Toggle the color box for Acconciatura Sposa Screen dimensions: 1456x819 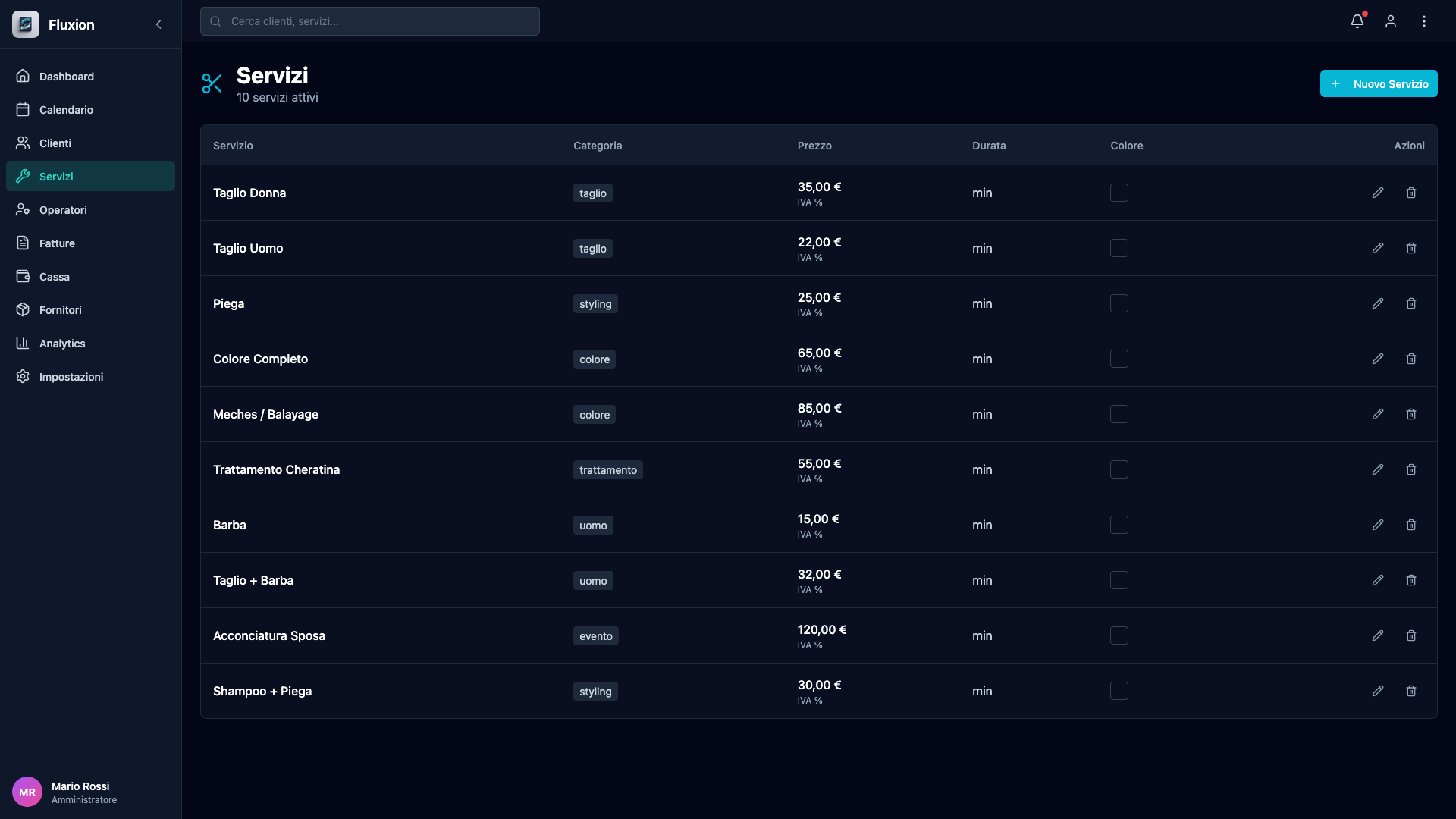(x=1119, y=635)
